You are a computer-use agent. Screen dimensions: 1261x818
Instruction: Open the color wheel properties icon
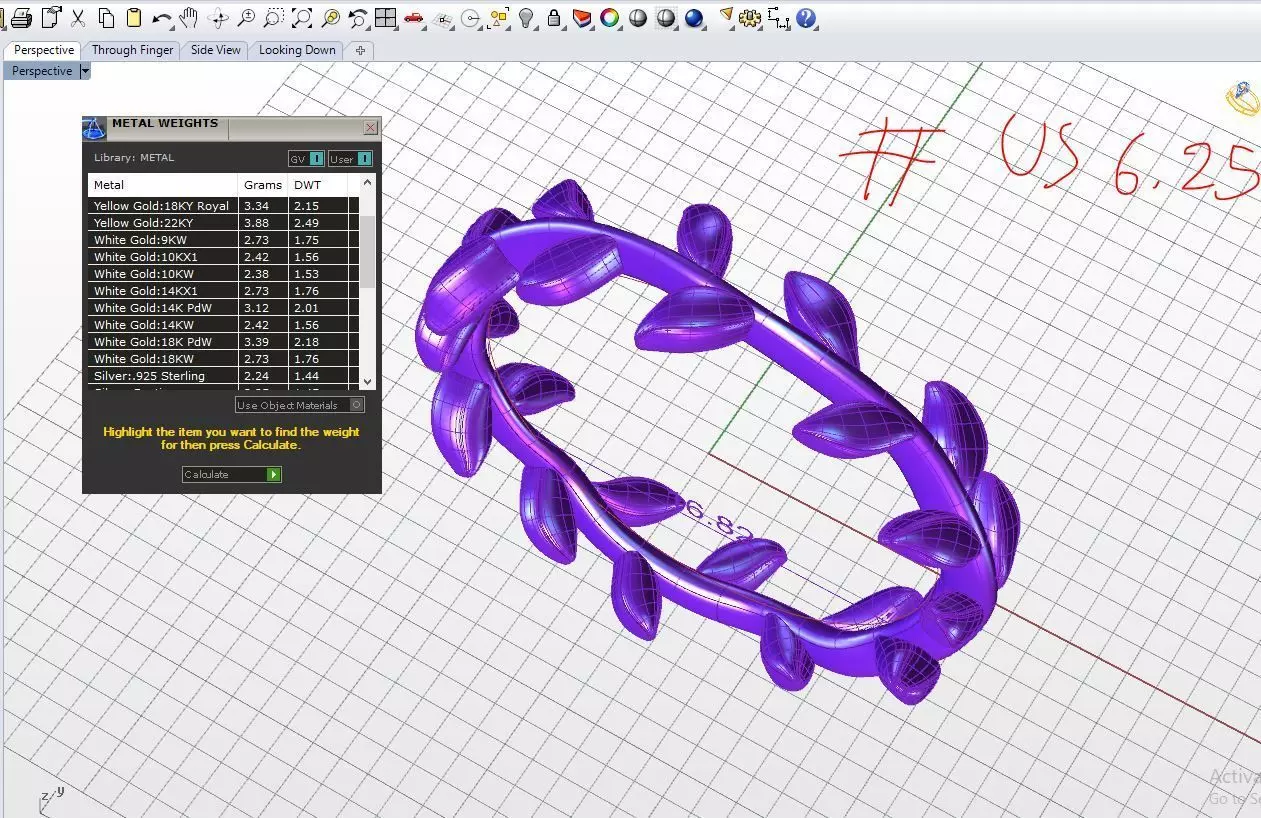609,18
